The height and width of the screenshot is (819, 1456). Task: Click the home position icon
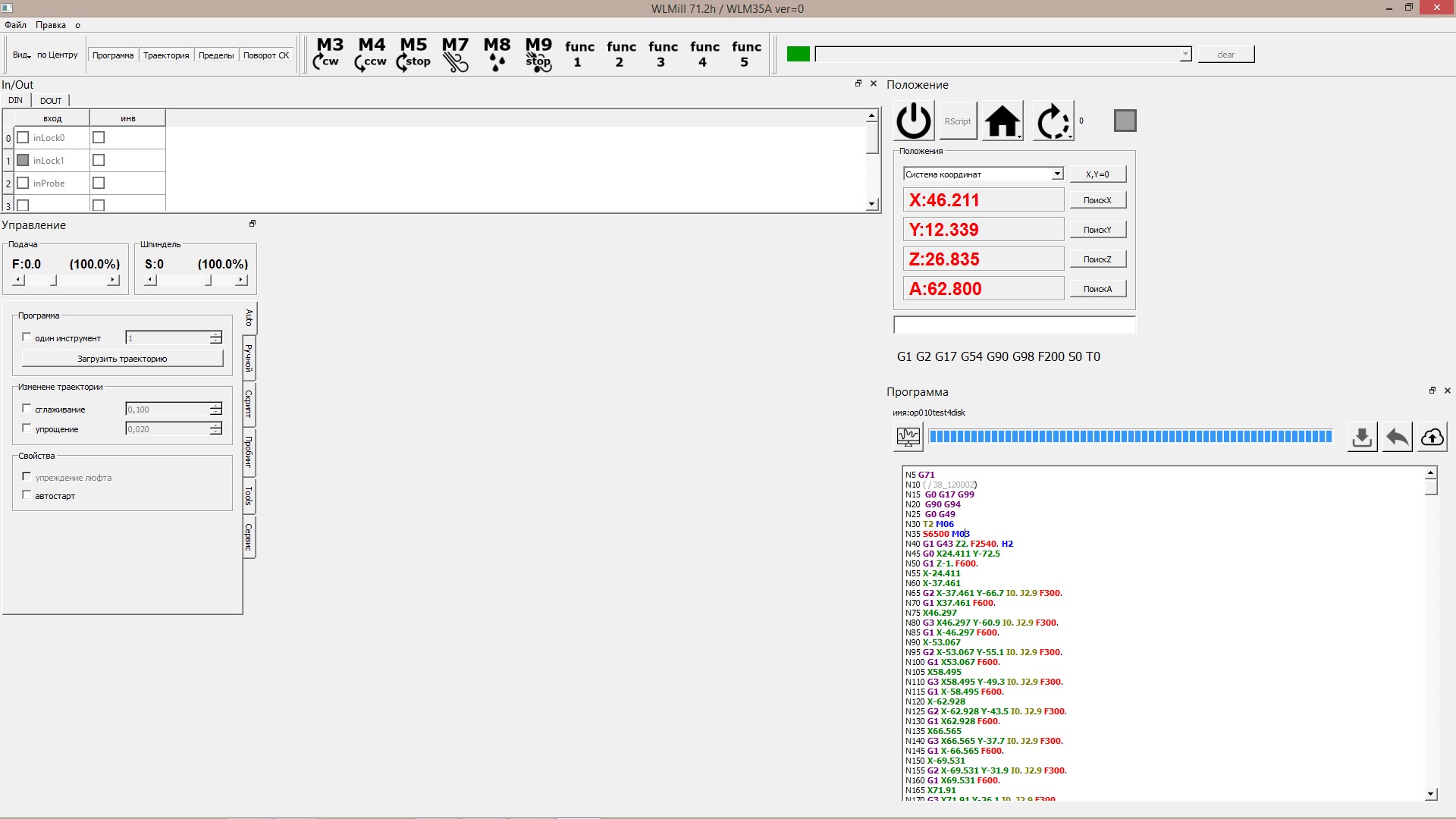tap(1003, 121)
